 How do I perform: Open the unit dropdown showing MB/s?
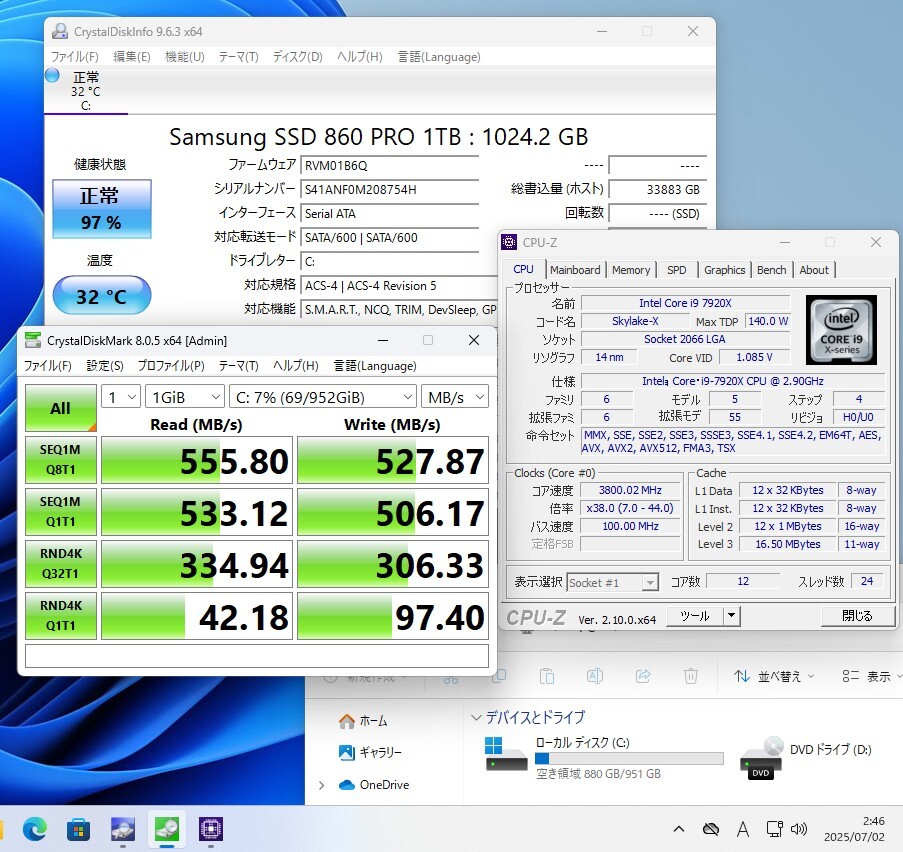(455, 397)
